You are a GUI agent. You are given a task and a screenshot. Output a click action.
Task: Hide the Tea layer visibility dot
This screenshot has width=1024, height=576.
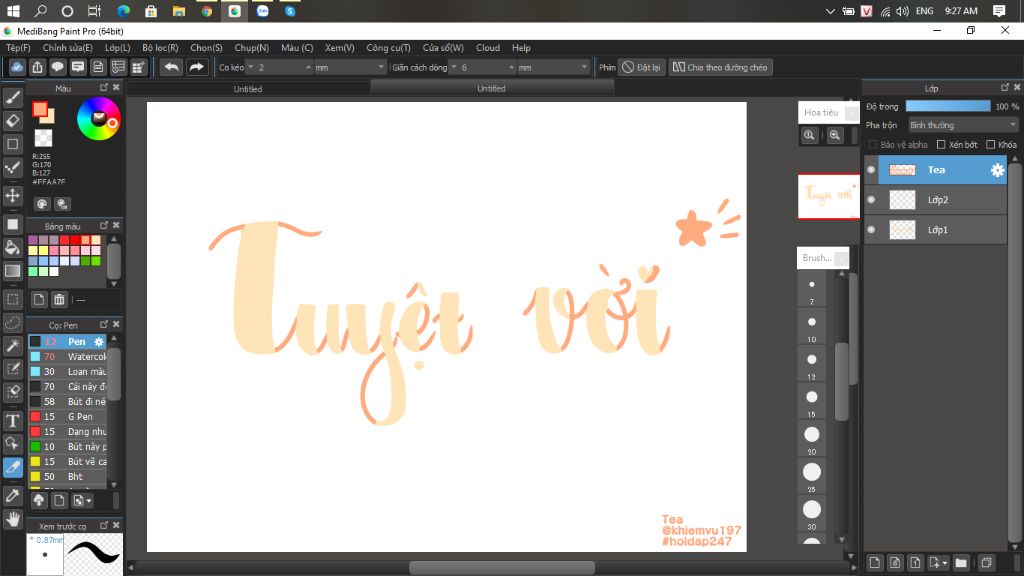(871, 170)
